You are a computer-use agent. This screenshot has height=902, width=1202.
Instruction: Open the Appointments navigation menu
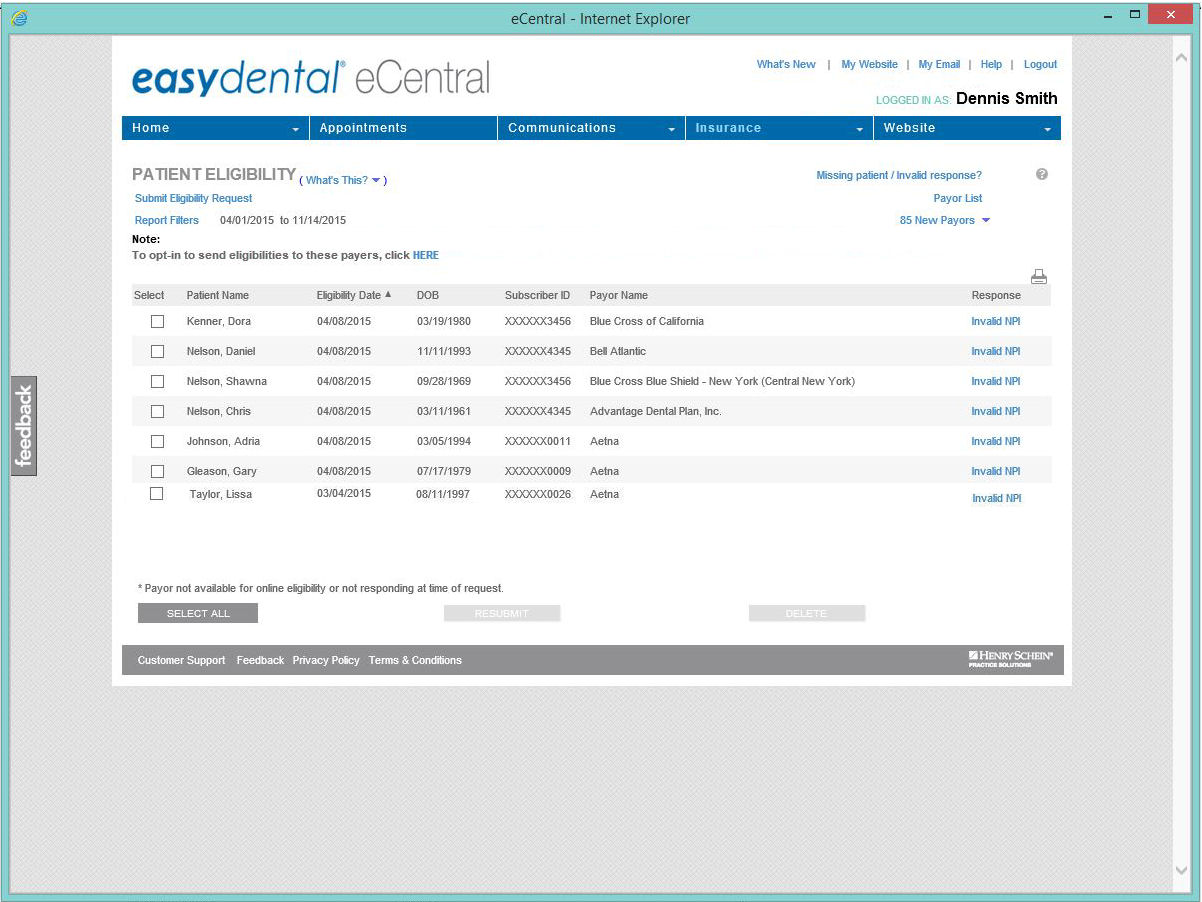click(403, 128)
